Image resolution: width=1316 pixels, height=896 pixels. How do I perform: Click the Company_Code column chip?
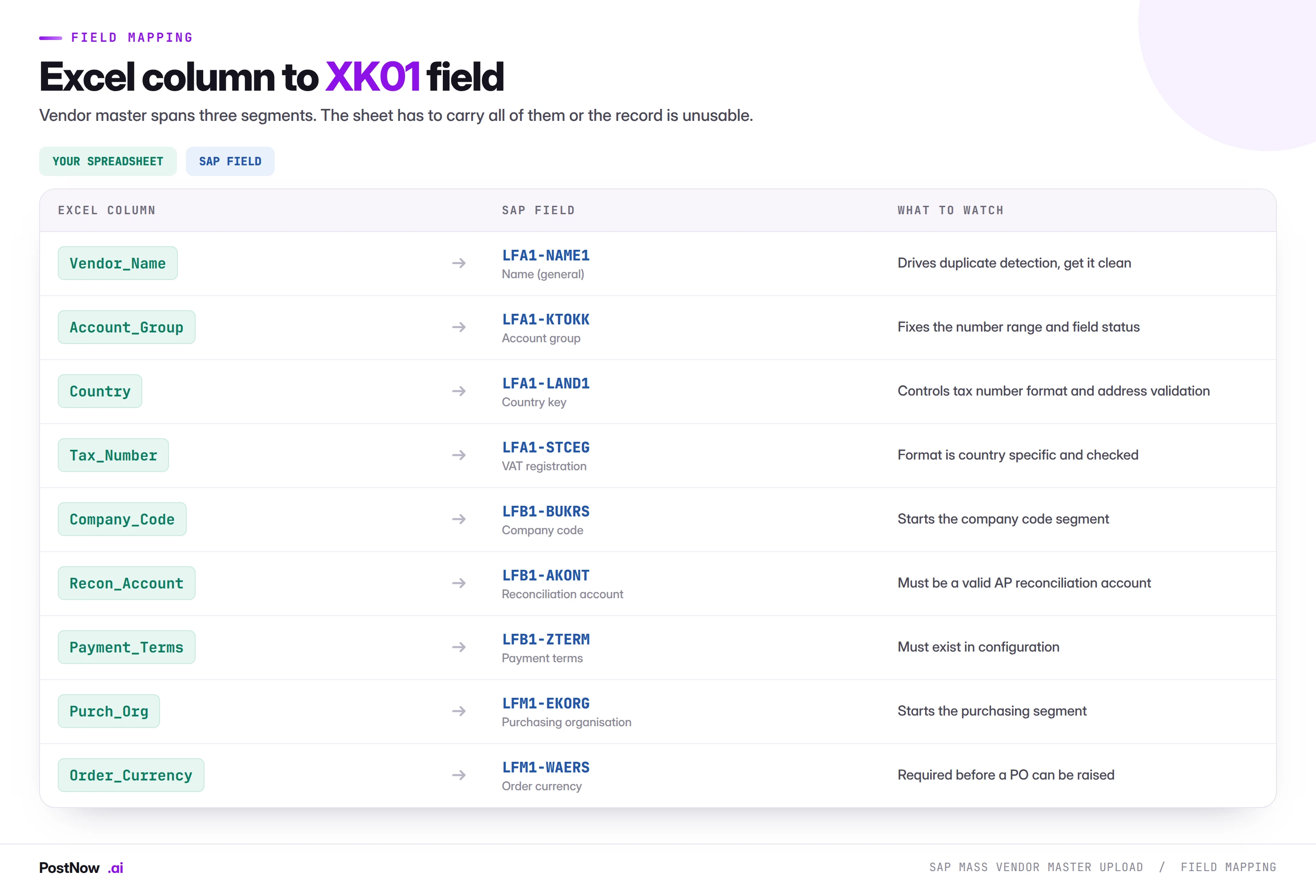click(x=122, y=519)
